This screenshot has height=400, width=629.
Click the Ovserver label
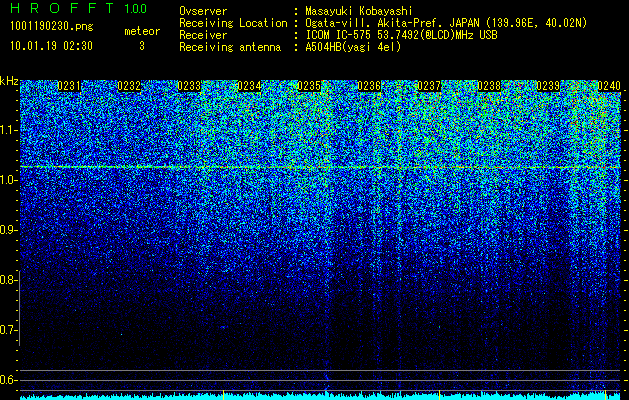pyautogui.click(x=203, y=11)
